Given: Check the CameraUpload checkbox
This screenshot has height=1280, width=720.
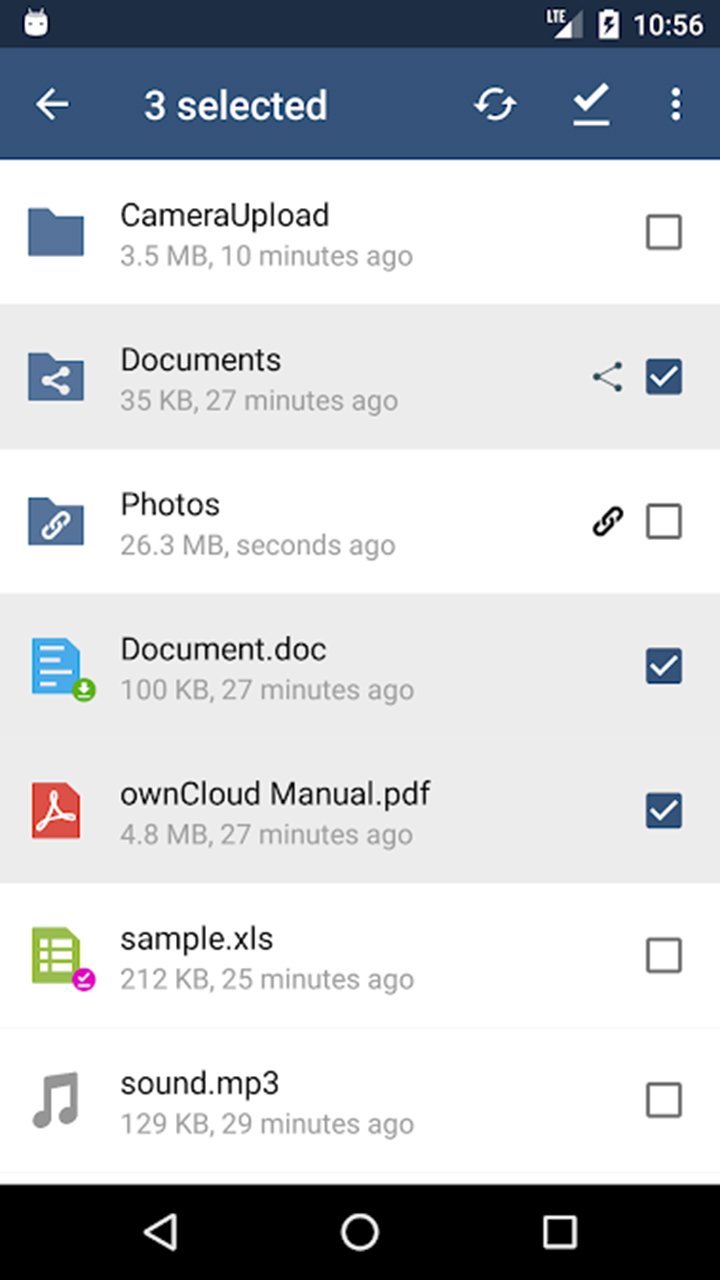Looking at the screenshot, I should [x=664, y=232].
